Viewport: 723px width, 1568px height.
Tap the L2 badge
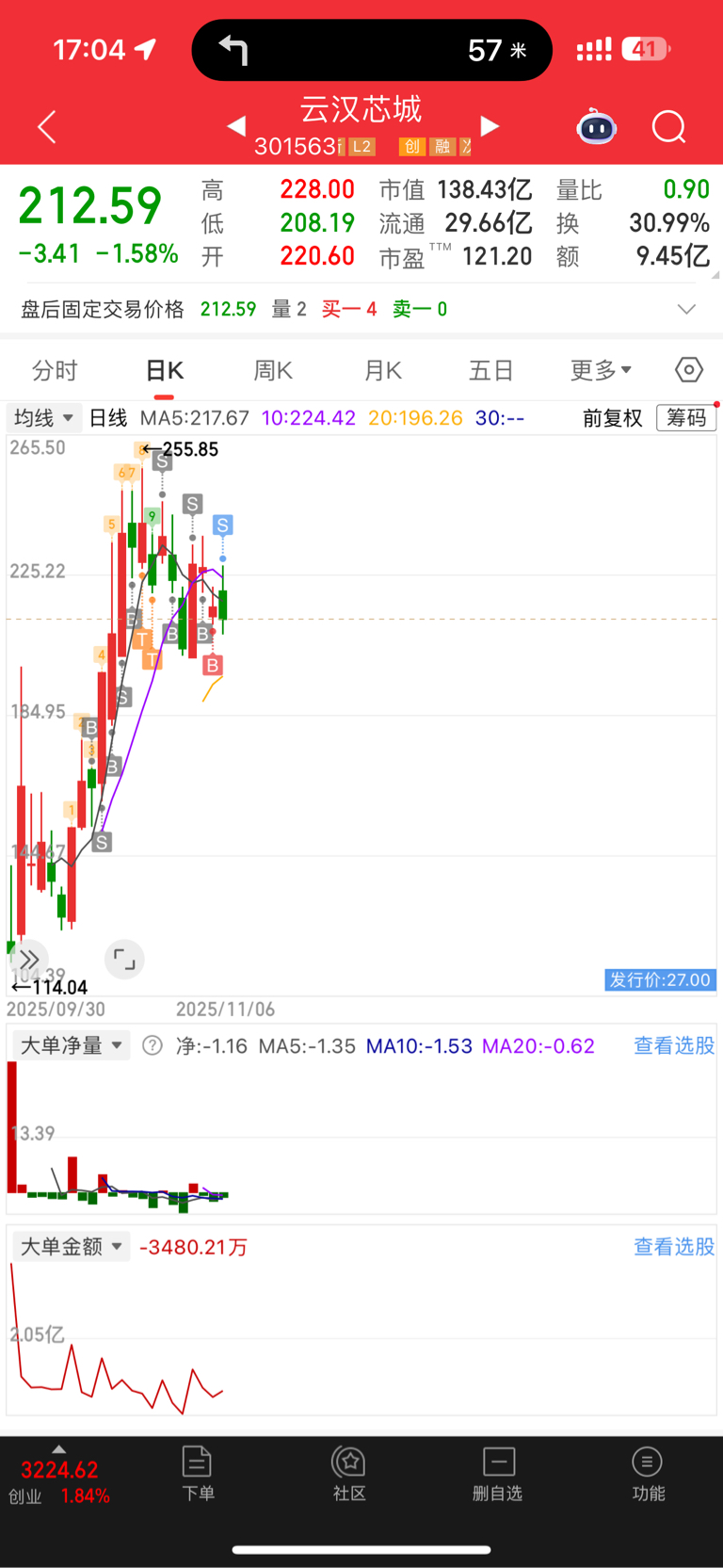tap(362, 147)
